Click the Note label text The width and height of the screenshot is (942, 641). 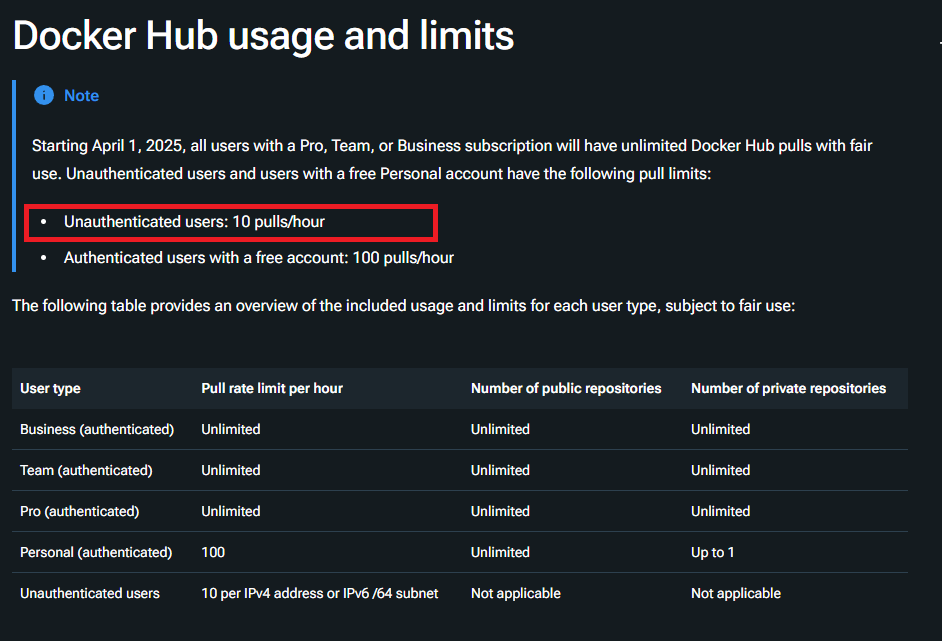coord(82,96)
